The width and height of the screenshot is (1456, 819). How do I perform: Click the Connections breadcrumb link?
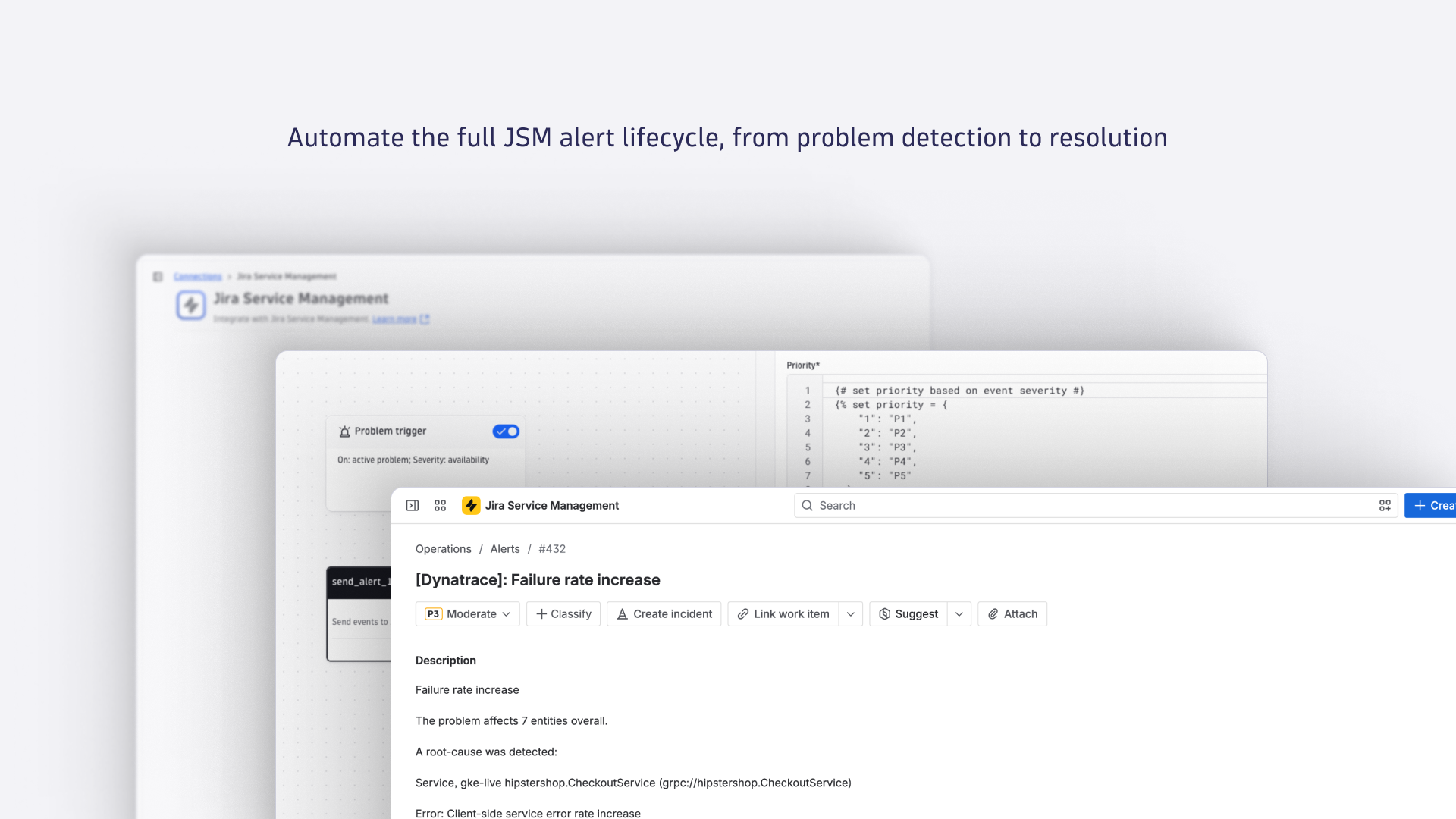[197, 277]
